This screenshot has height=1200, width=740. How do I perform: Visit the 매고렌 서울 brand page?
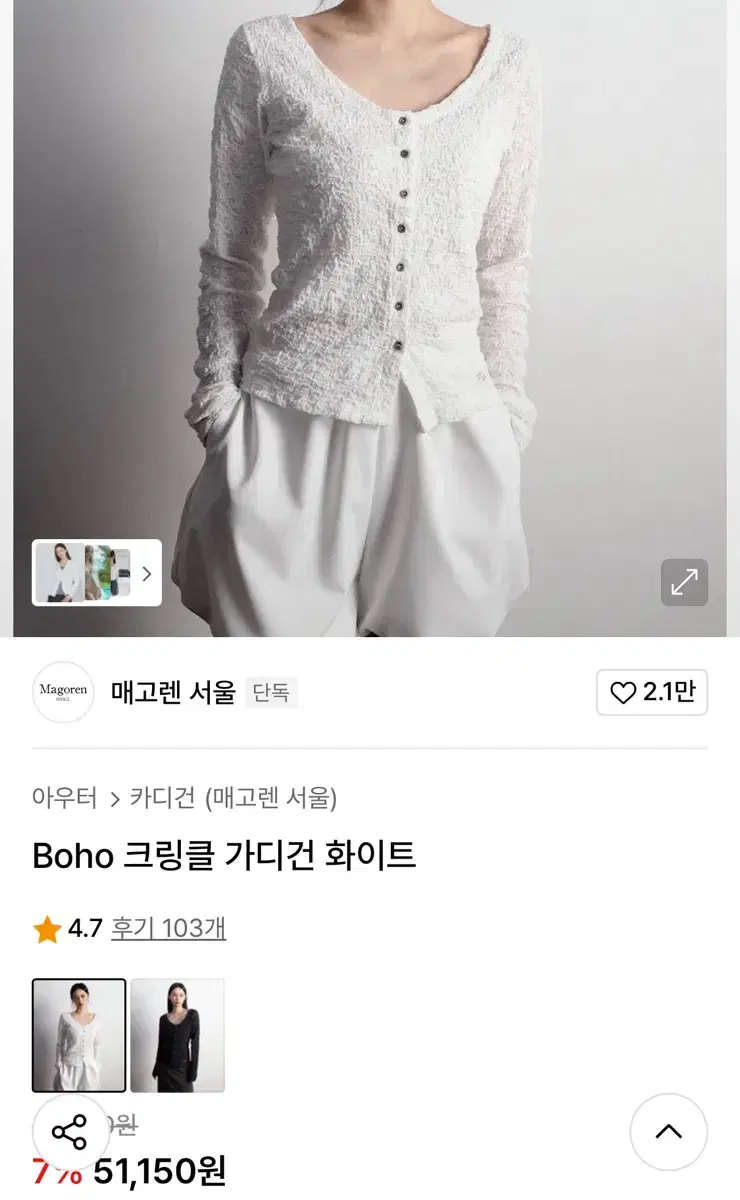tap(173, 692)
